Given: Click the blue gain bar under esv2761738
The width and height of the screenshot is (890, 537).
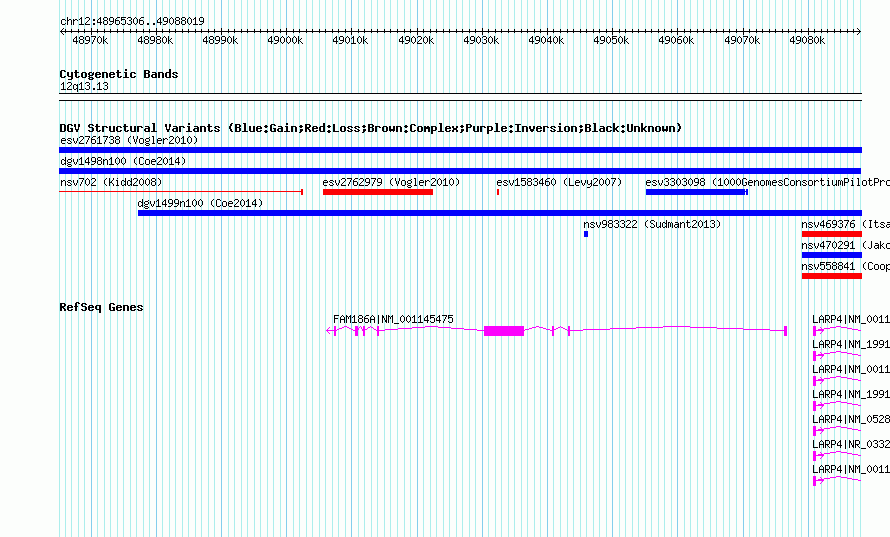Looking at the screenshot, I should [460, 150].
